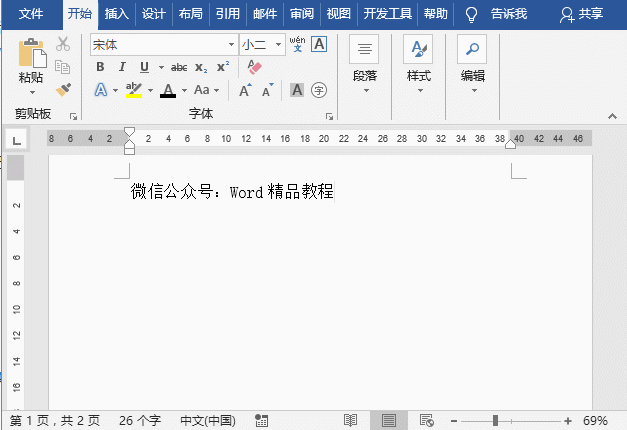Apply strikethrough with the abc icon
This screenshot has height=430, width=627.
(179, 67)
